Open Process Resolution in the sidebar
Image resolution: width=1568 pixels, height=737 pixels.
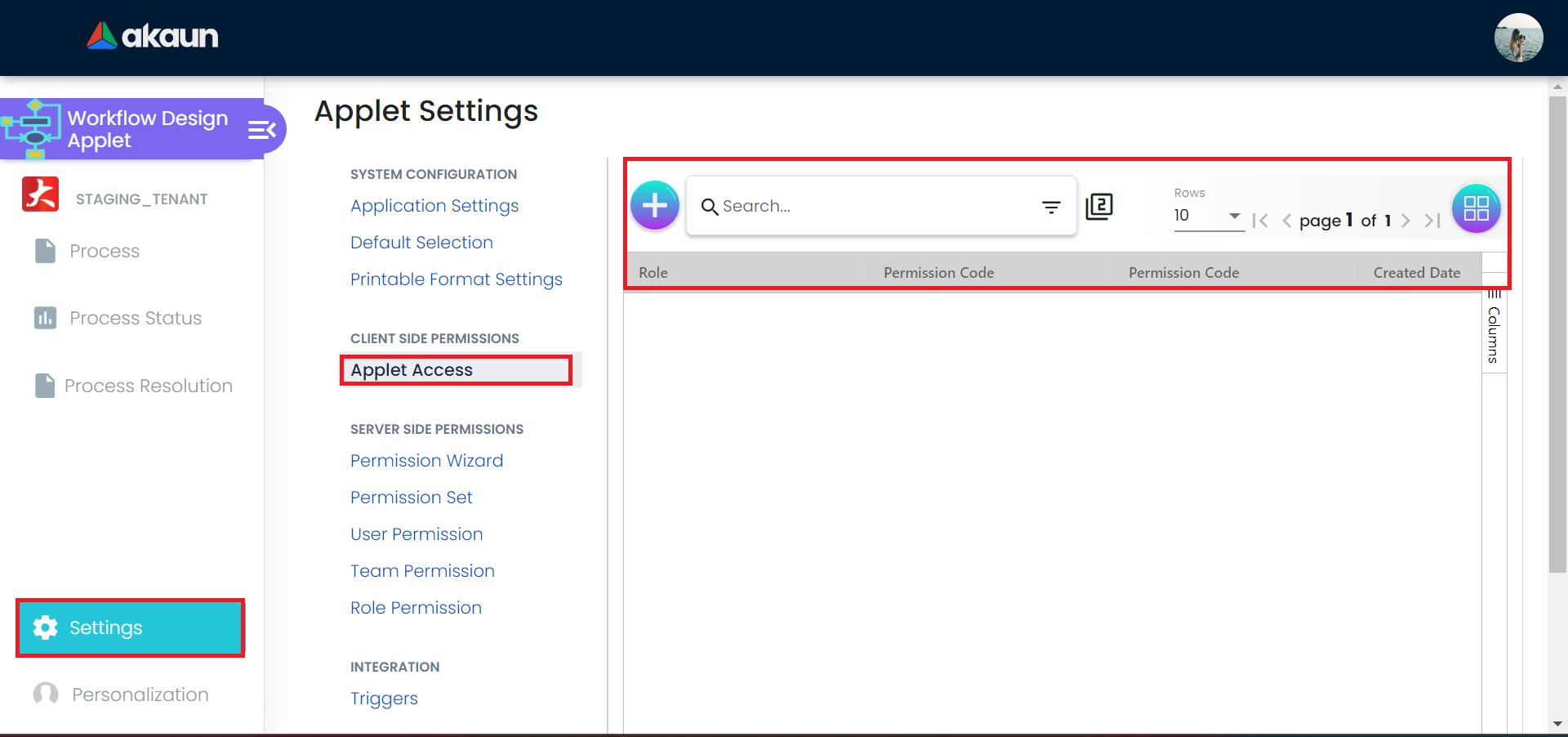[x=148, y=386]
